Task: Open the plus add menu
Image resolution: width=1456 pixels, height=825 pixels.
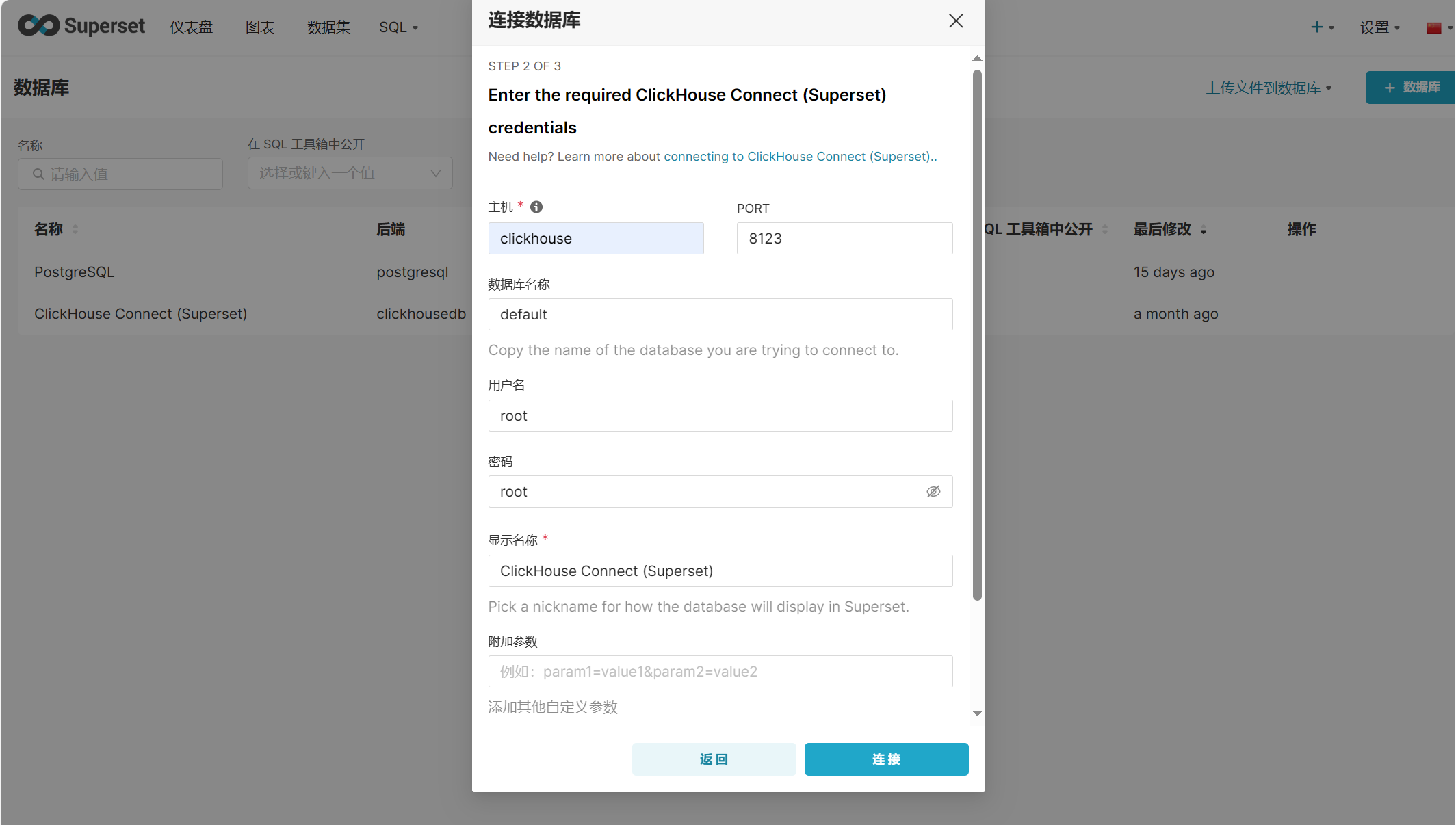Action: 1322,27
